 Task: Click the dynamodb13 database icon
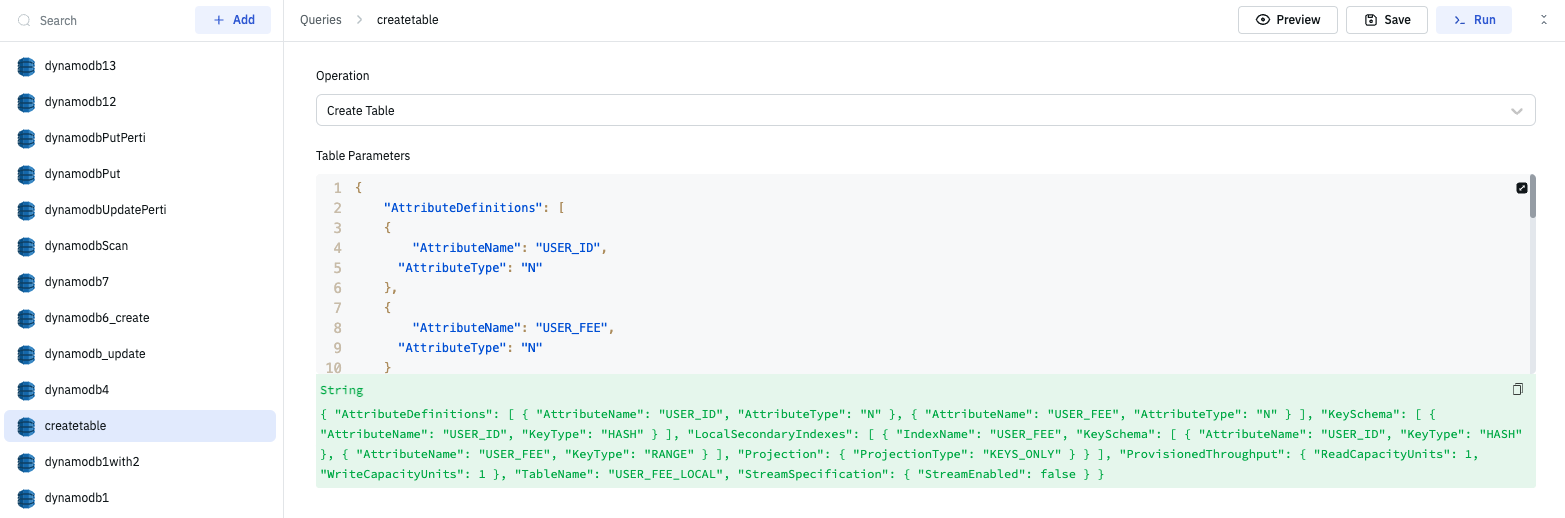point(26,66)
